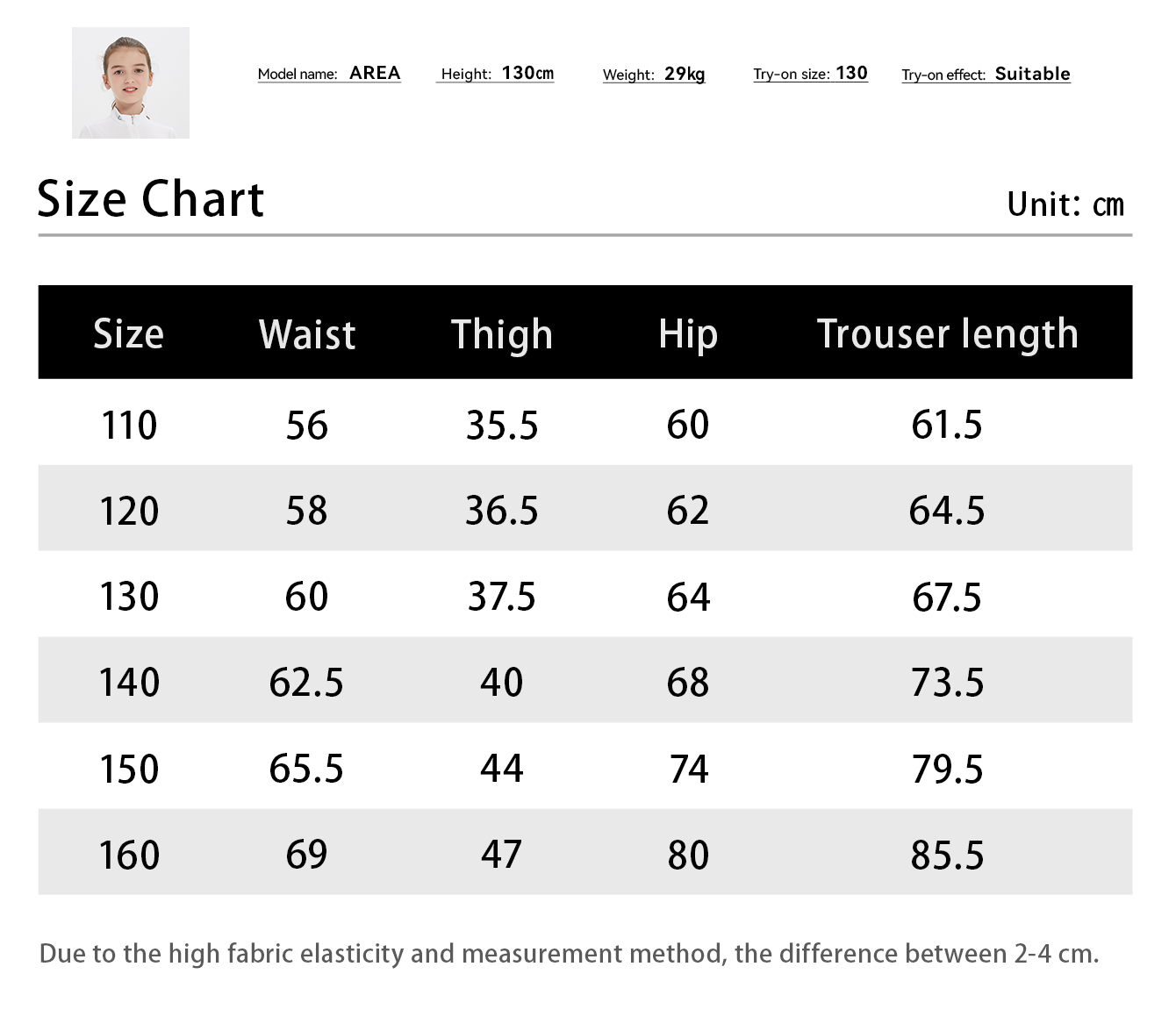Click waist value 58 for size 120
The height and width of the screenshot is (1024, 1176).
click(306, 511)
